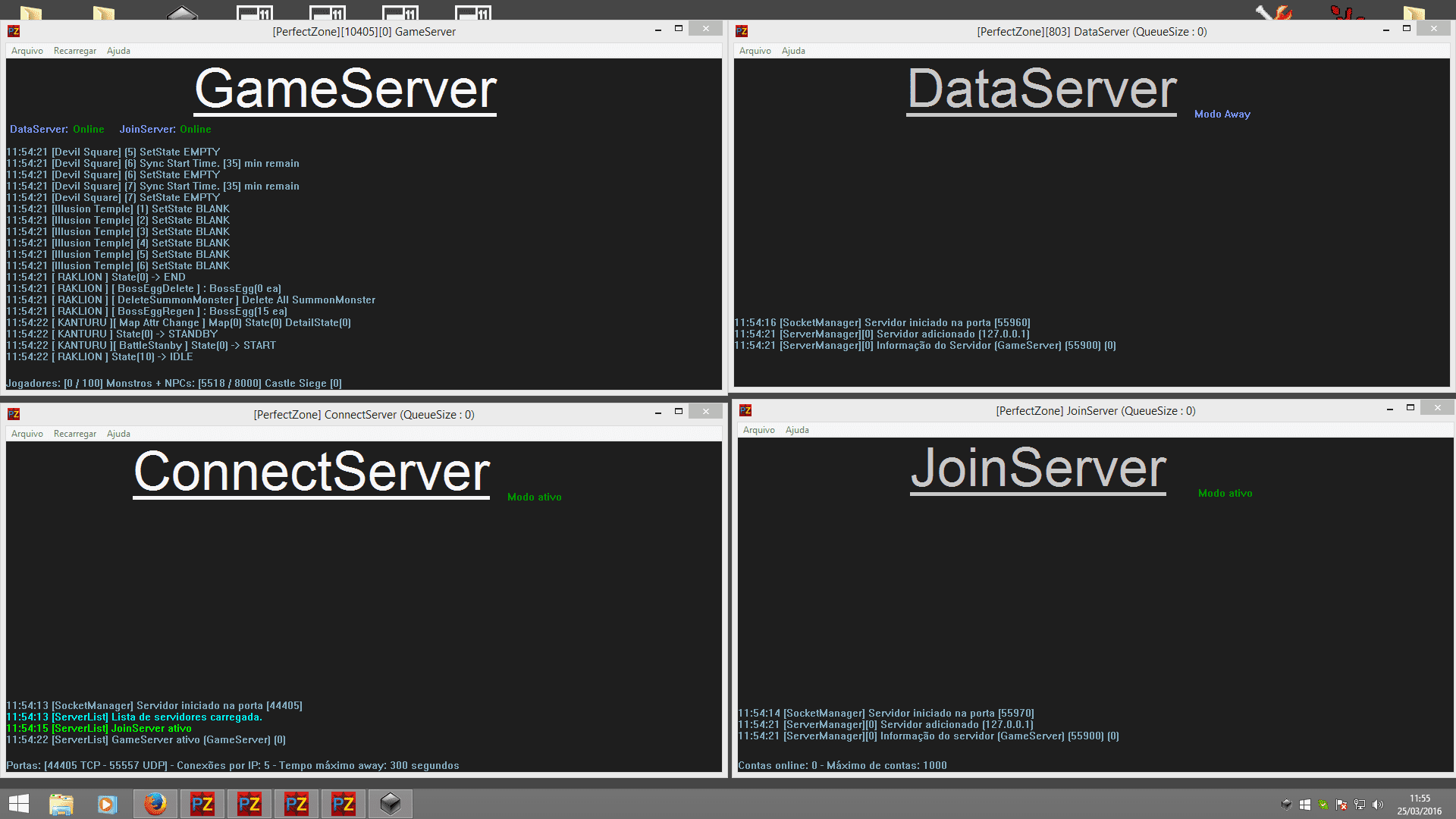Select '[Devil Square] [5] SetState EMPTY' line
Image resolution: width=1456 pixels, height=819 pixels.
click(x=113, y=152)
